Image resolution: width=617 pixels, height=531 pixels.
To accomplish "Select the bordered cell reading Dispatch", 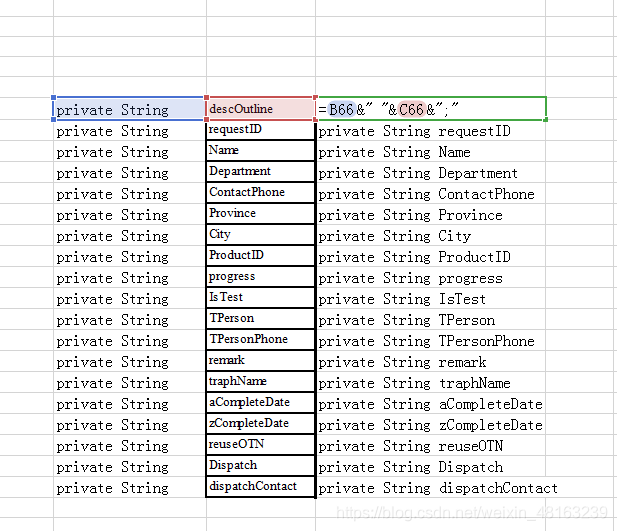I will point(260,466).
